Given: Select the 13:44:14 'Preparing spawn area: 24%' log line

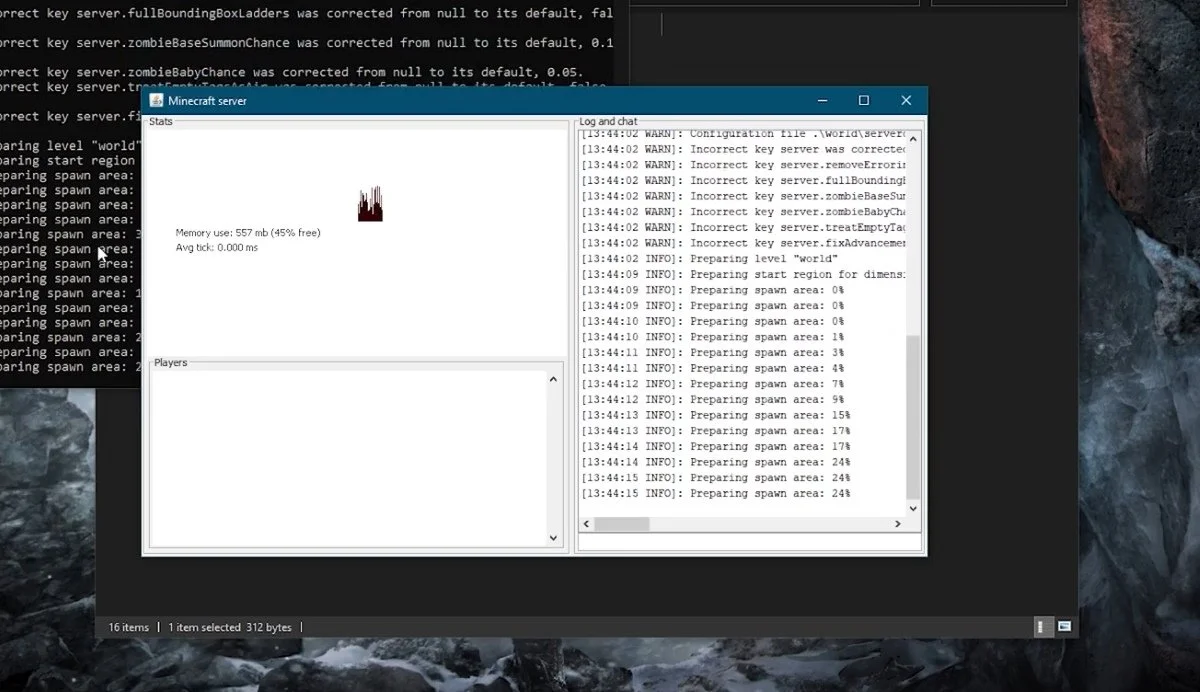Looking at the screenshot, I should [x=716, y=462].
